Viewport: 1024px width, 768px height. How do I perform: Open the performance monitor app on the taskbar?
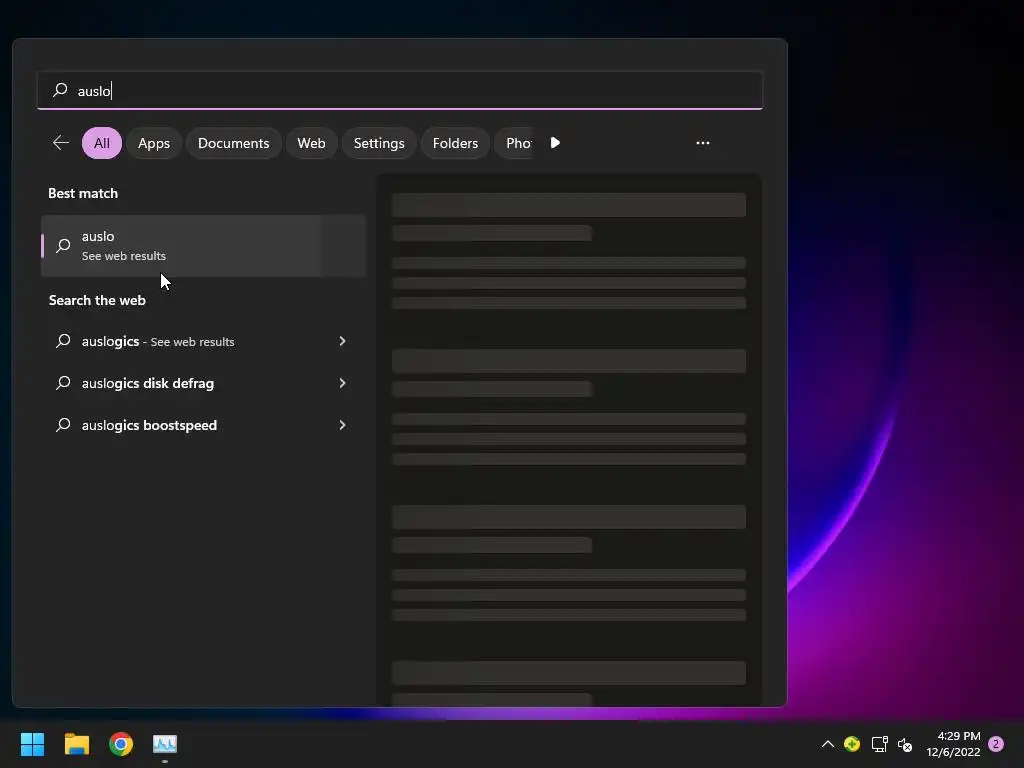165,744
